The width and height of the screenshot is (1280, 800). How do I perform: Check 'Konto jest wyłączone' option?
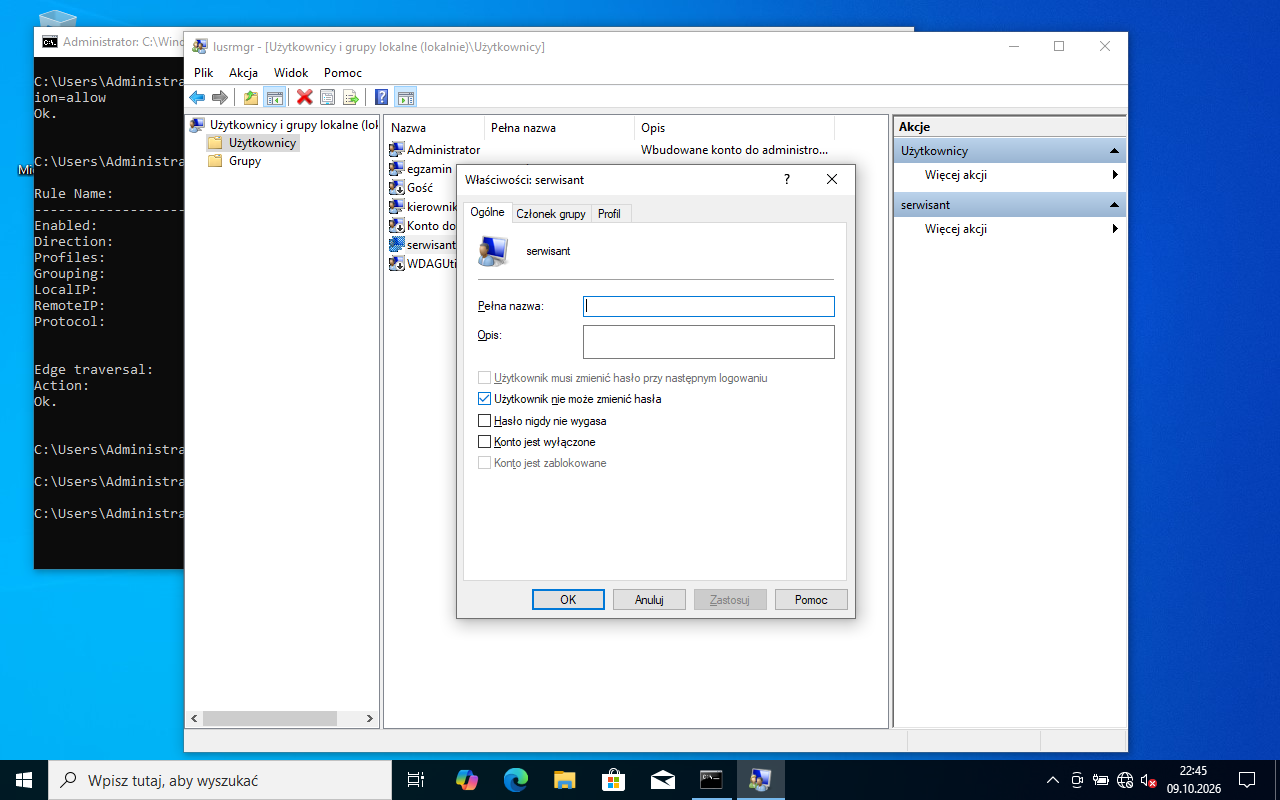point(485,442)
